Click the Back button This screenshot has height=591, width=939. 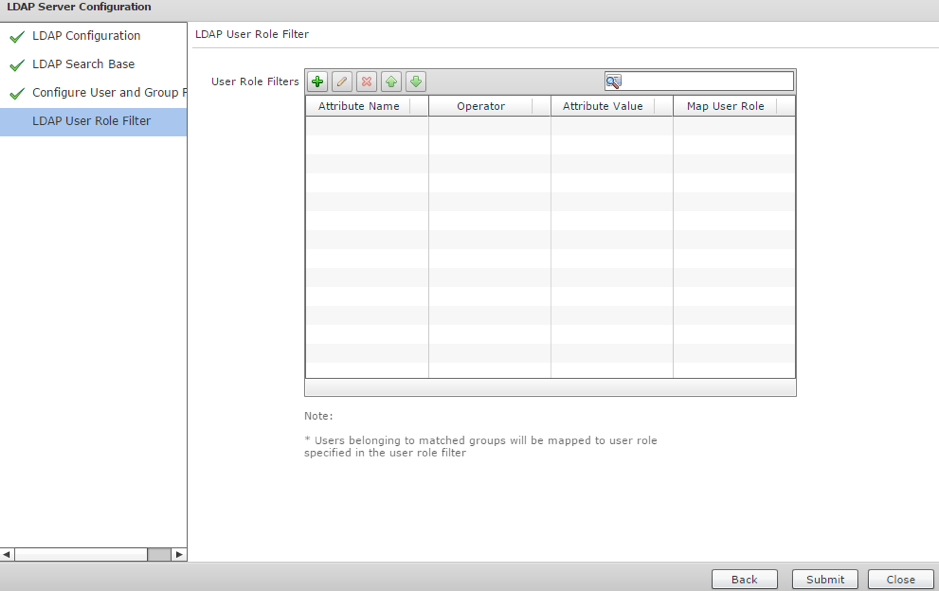tap(744, 579)
